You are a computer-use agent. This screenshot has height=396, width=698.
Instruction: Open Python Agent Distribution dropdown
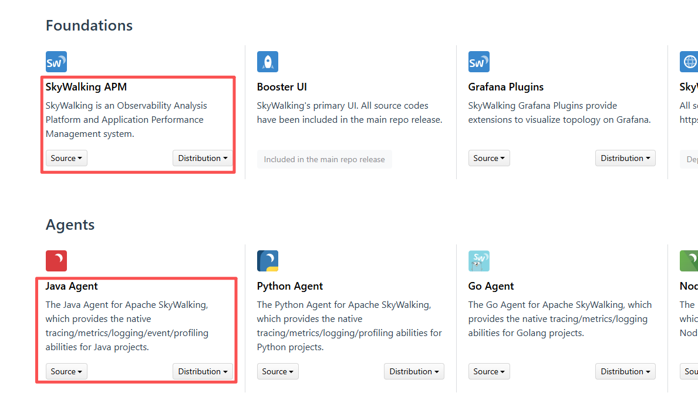coord(414,371)
